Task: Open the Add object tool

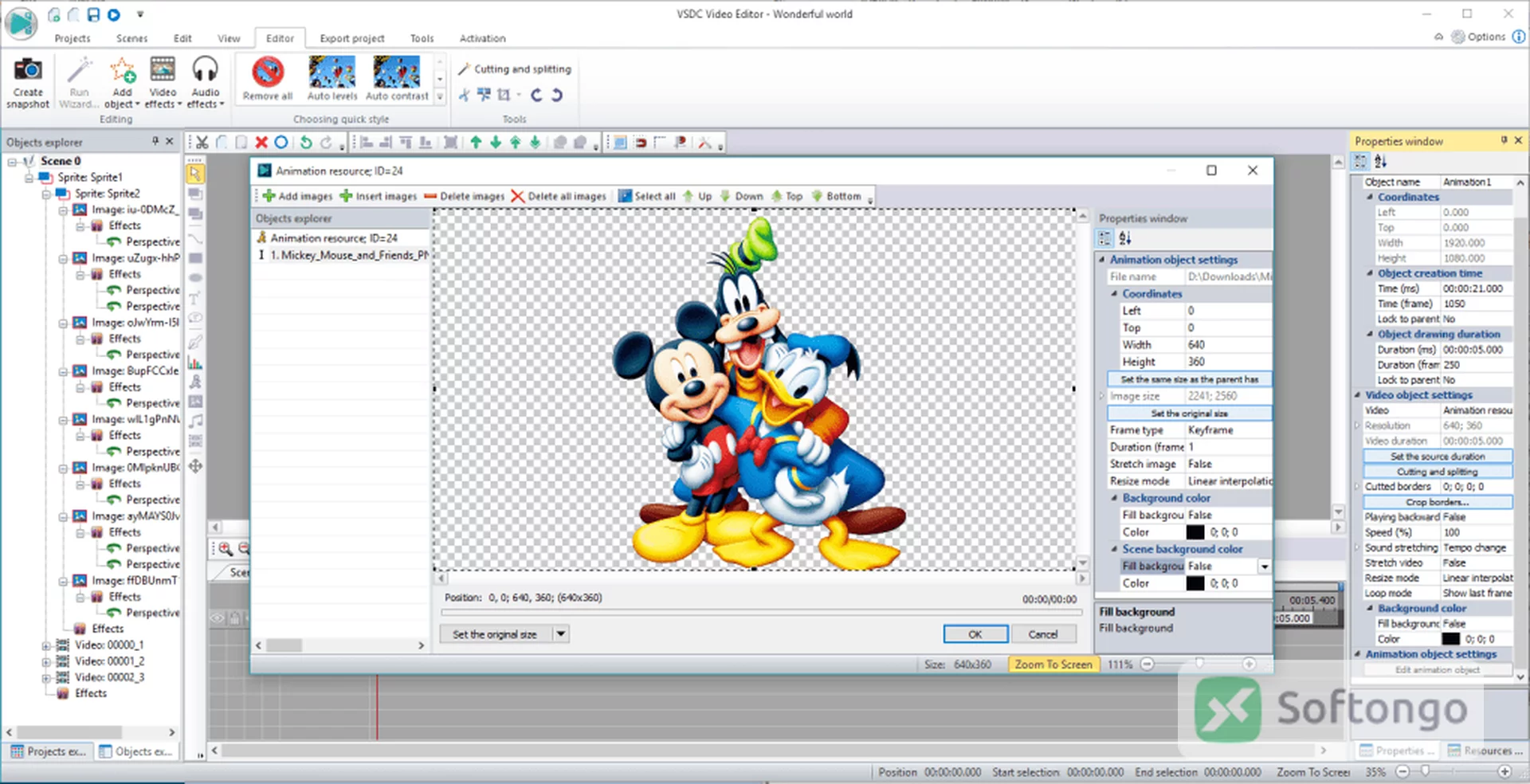Action: click(122, 83)
